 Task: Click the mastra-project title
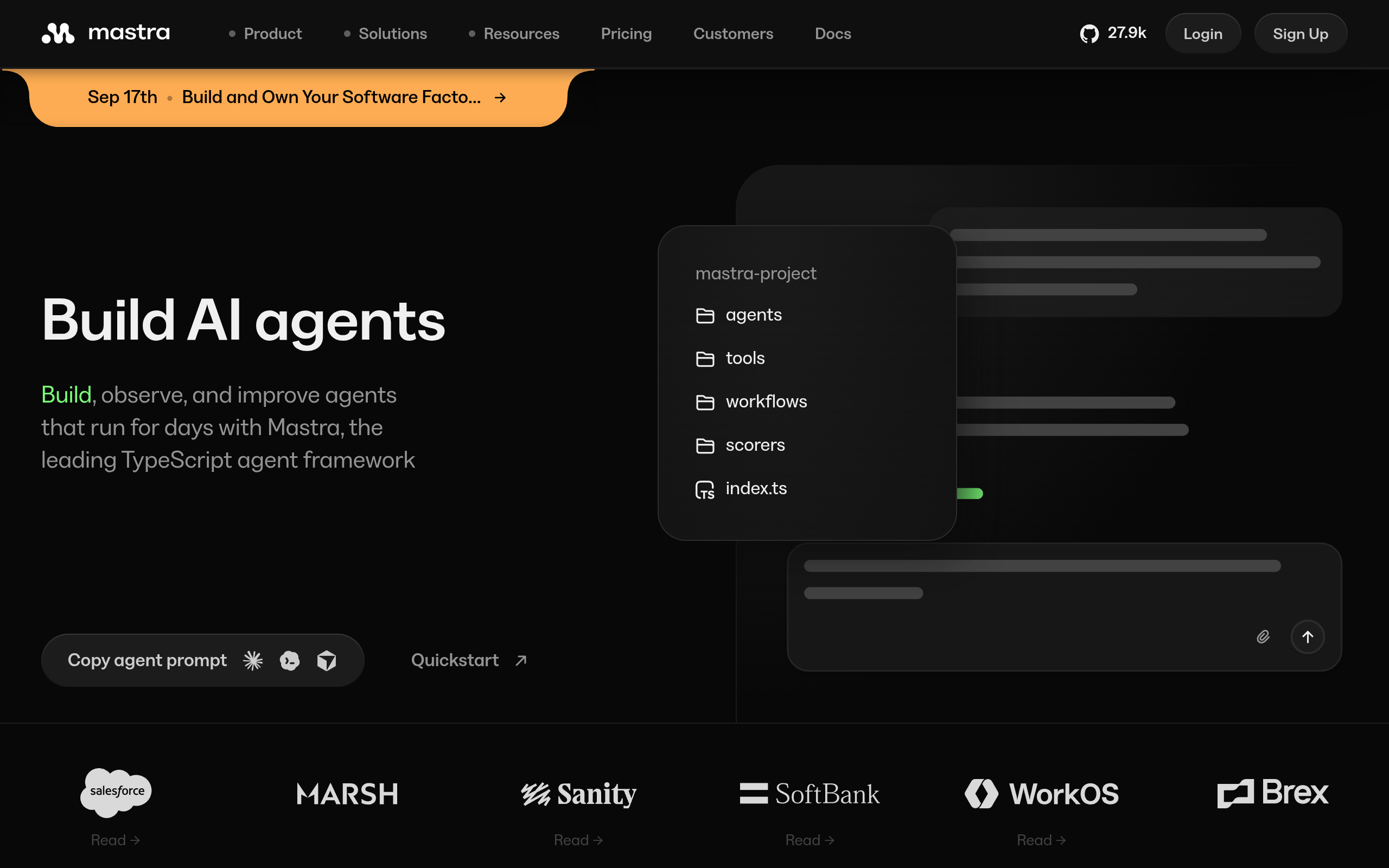click(755, 273)
